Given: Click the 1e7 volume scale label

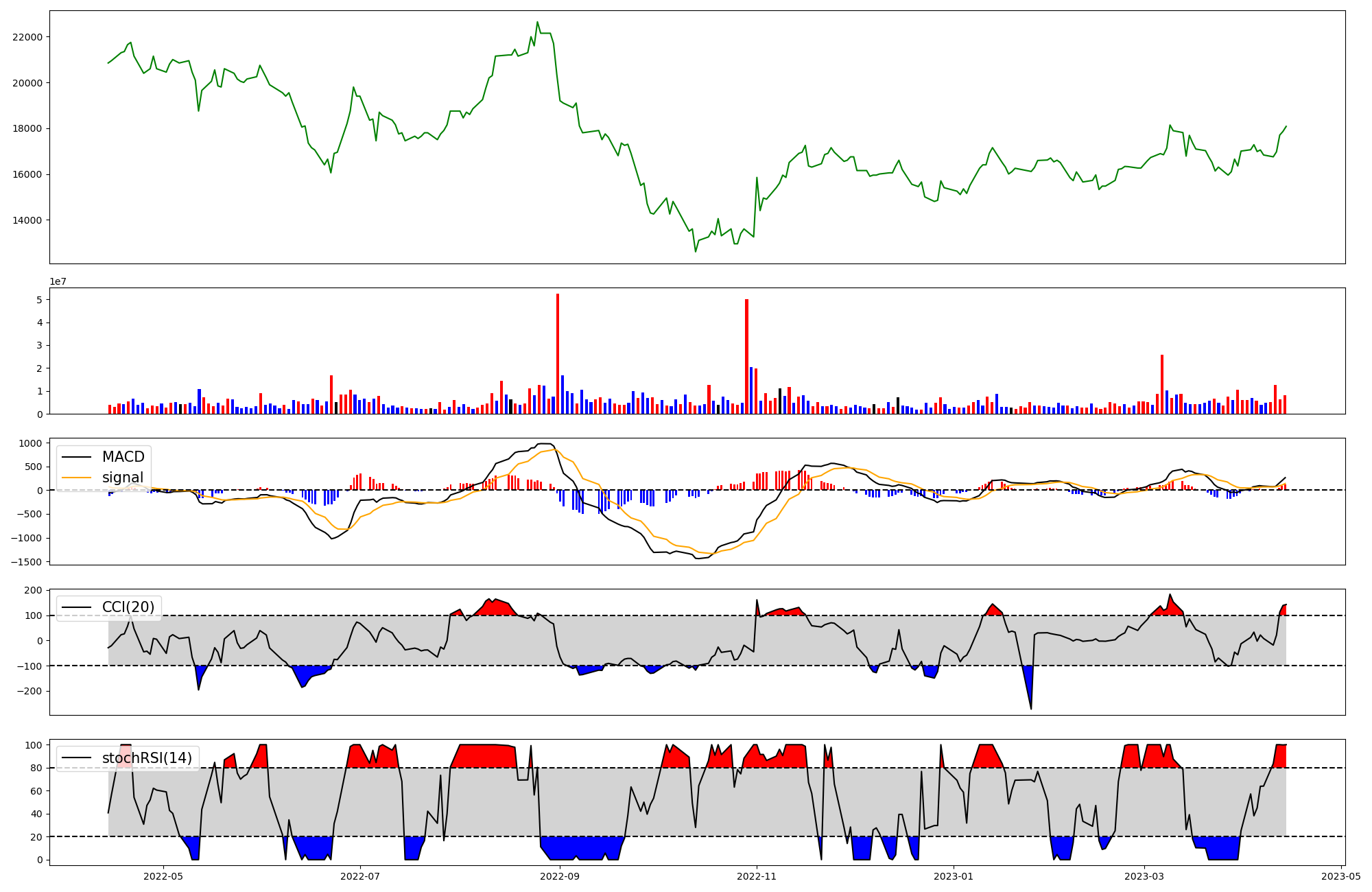Looking at the screenshot, I should click(x=58, y=281).
